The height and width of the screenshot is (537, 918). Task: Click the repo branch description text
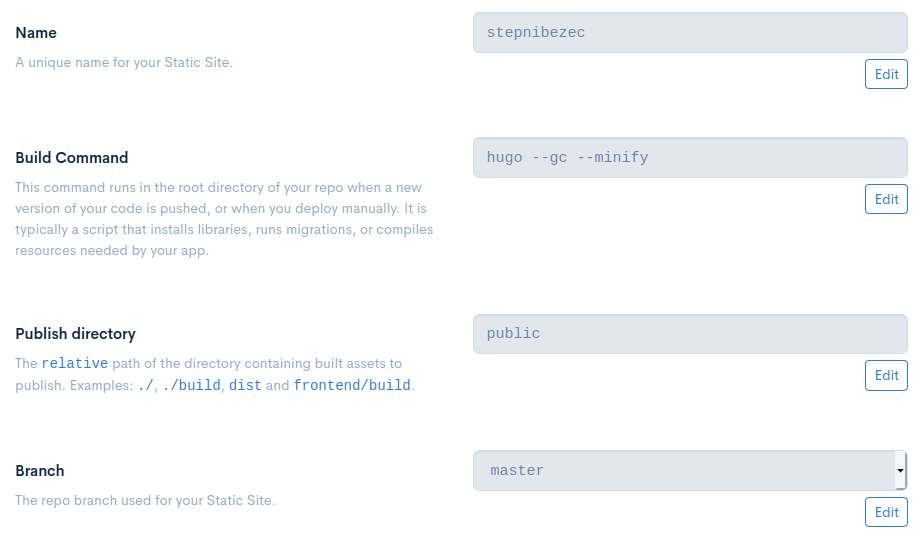tap(145, 500)
